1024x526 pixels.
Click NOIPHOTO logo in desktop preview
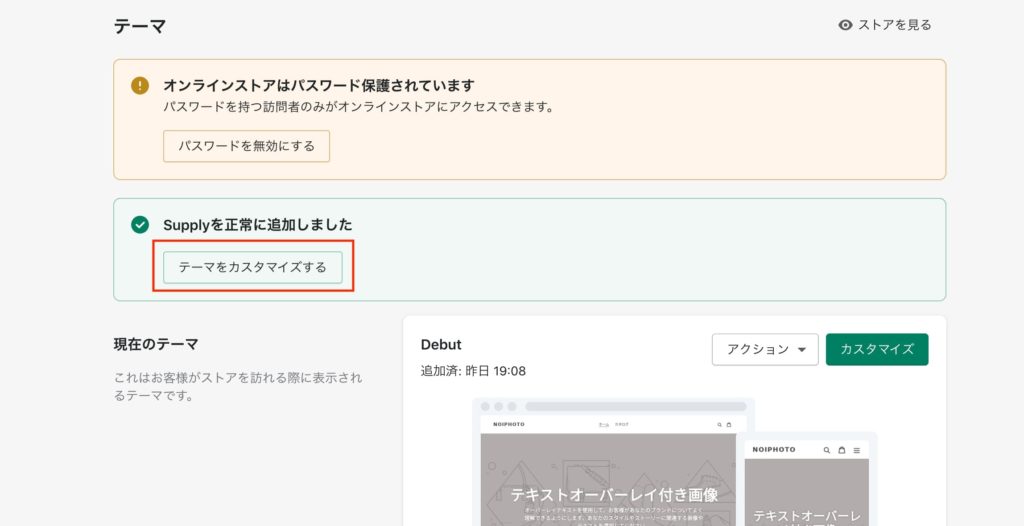pos(508,424)
